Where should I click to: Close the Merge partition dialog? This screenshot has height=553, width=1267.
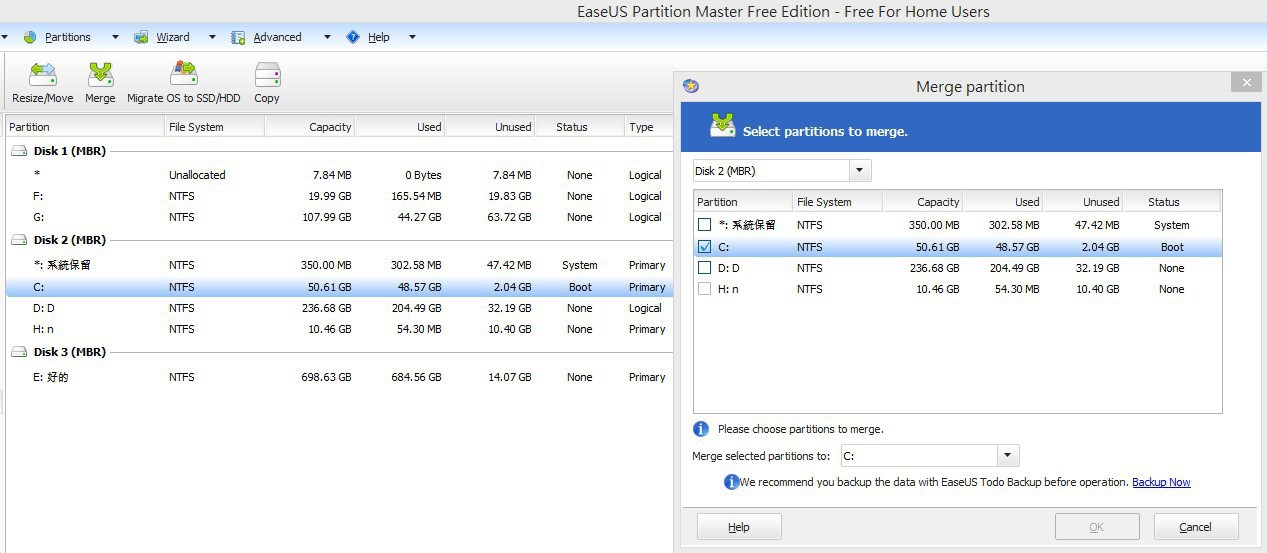[x=1245, y=83]
